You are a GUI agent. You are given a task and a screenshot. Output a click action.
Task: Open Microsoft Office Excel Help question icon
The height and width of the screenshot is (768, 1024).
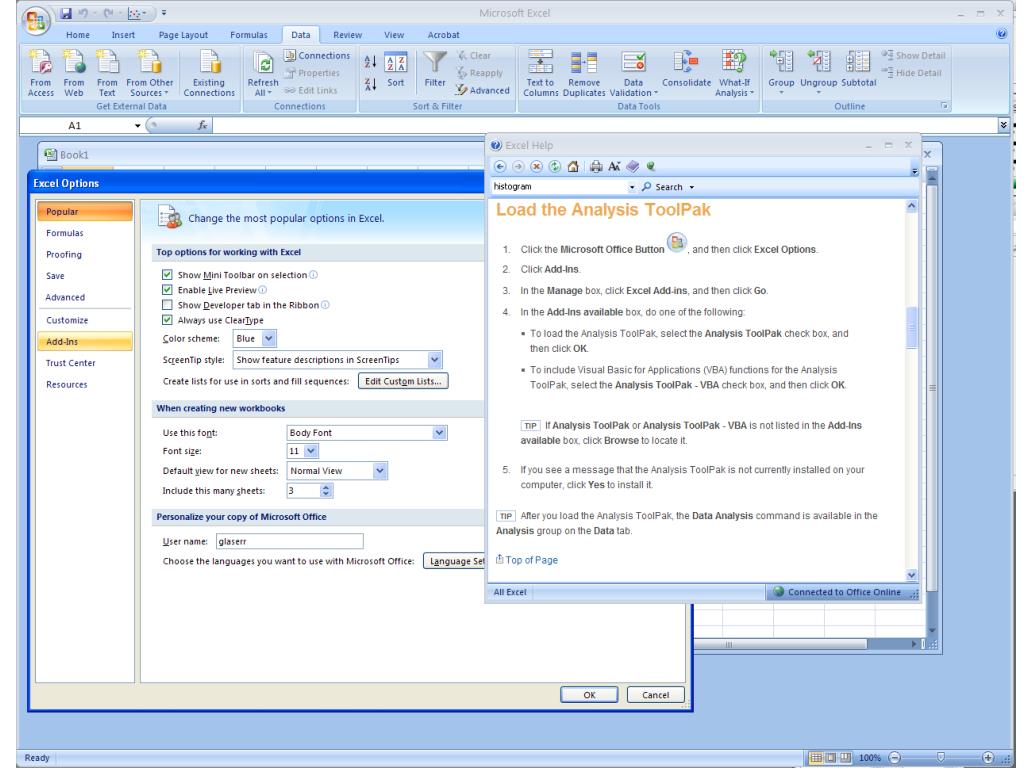pyautogui.click(x=1001, y=34)
